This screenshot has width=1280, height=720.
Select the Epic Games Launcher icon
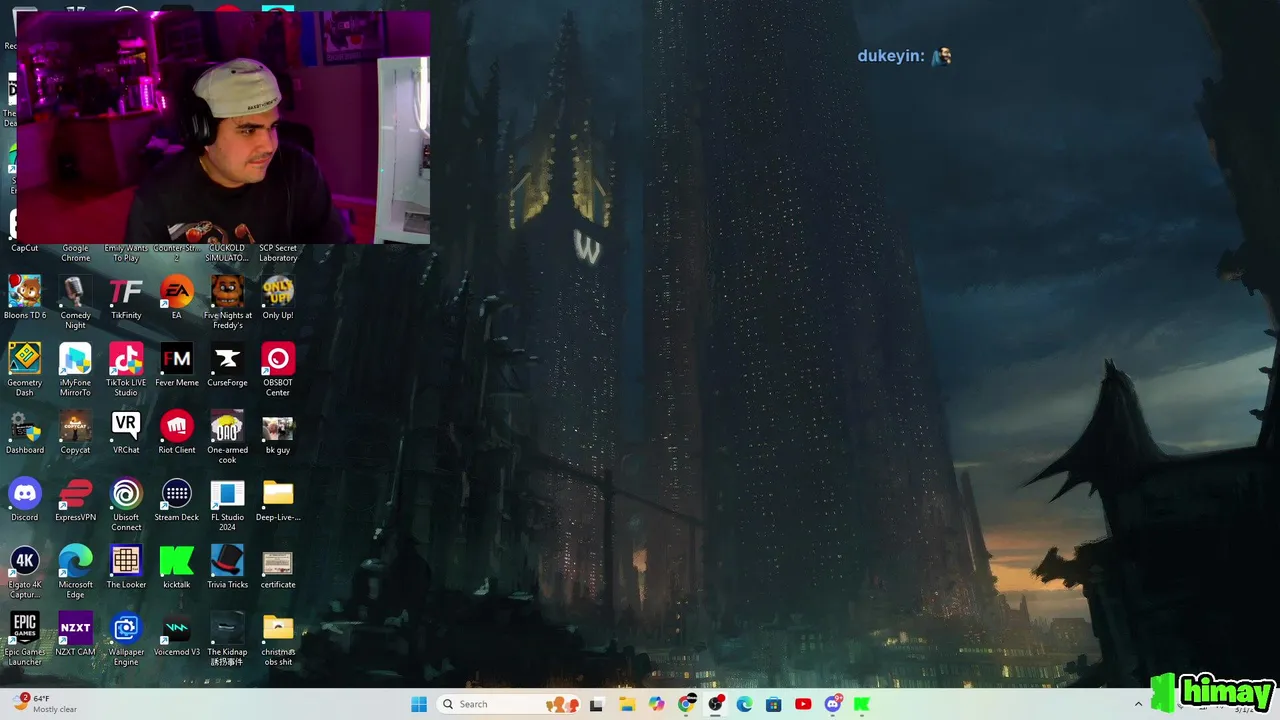click(x=25, y=639)
